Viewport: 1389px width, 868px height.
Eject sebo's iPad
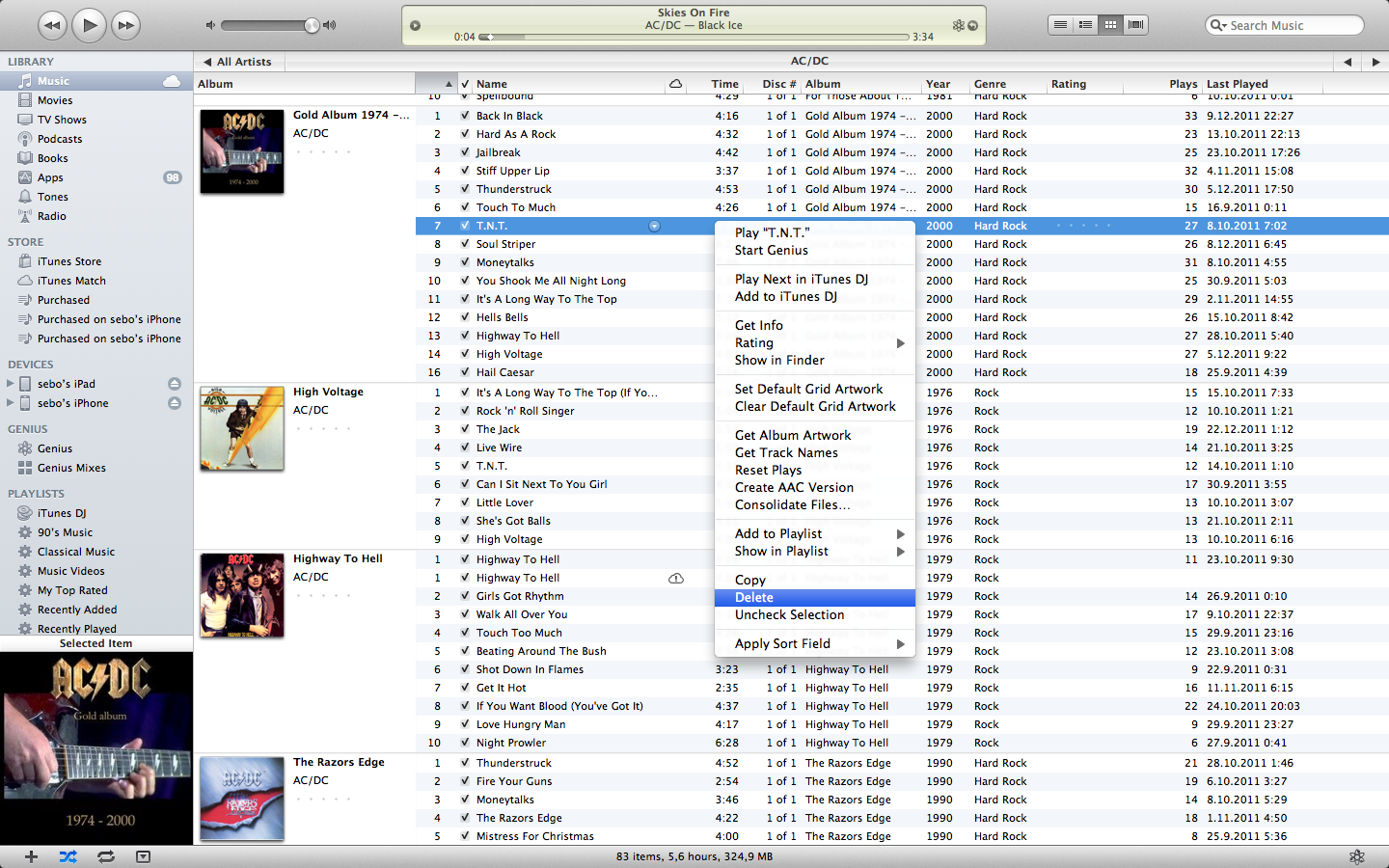coord(175,384)
